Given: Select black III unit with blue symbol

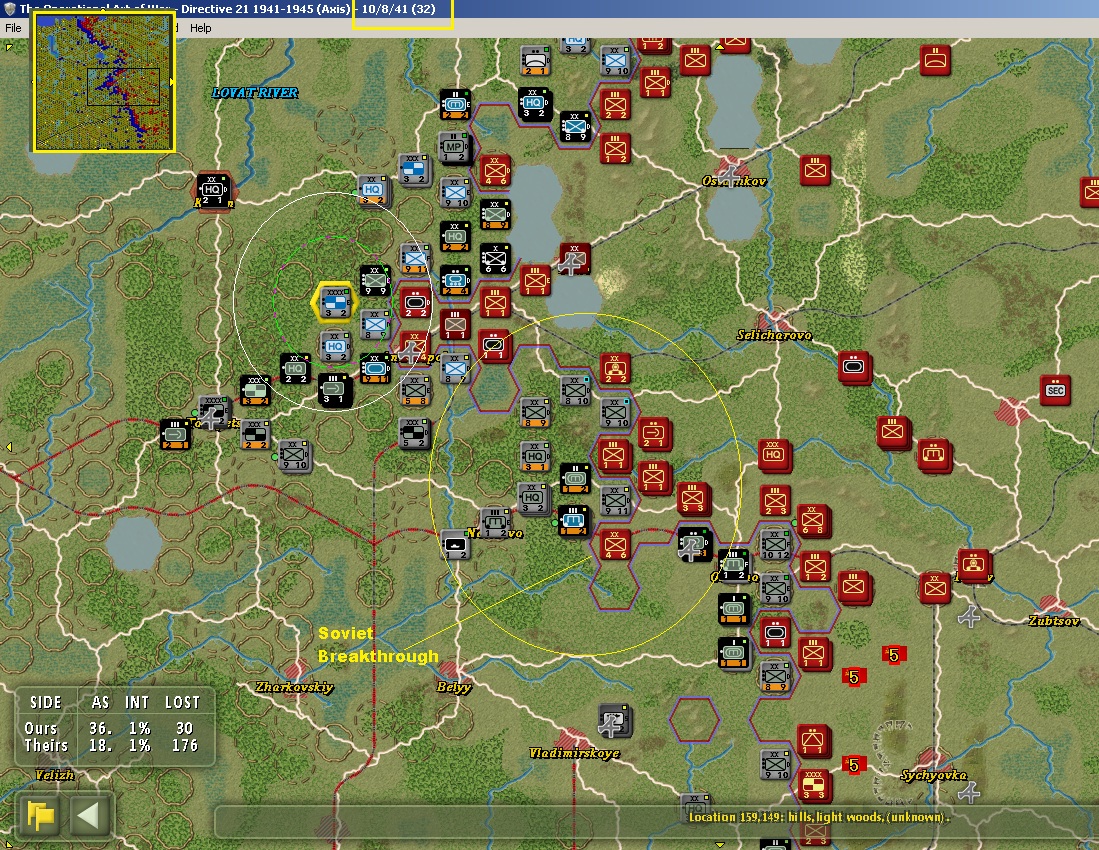Looking at the screenshot, I should [x=573, y=521].
